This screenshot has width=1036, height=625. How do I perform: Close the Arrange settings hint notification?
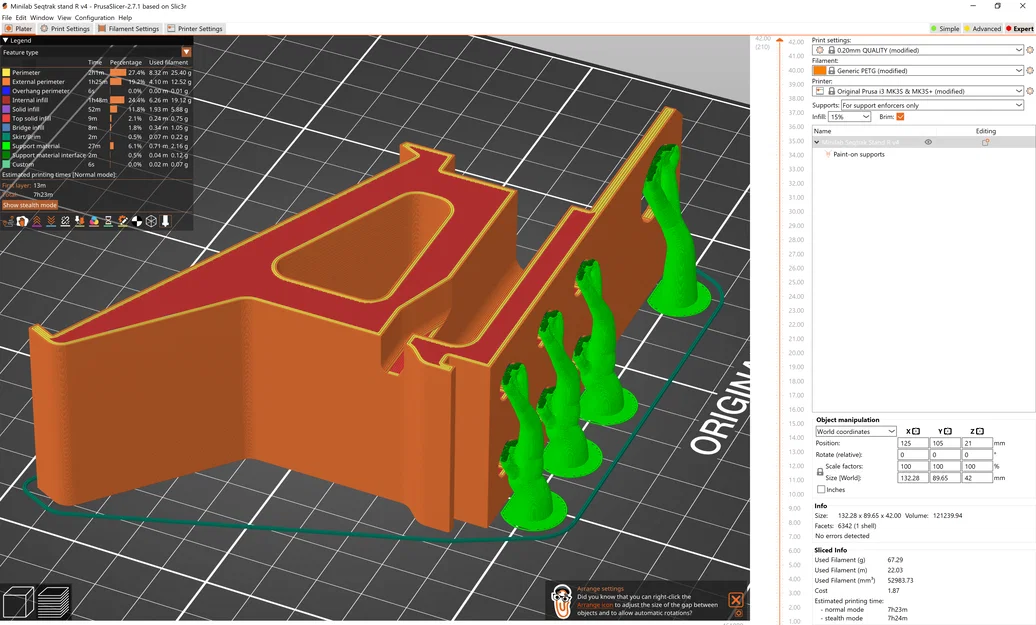point(735,600)
